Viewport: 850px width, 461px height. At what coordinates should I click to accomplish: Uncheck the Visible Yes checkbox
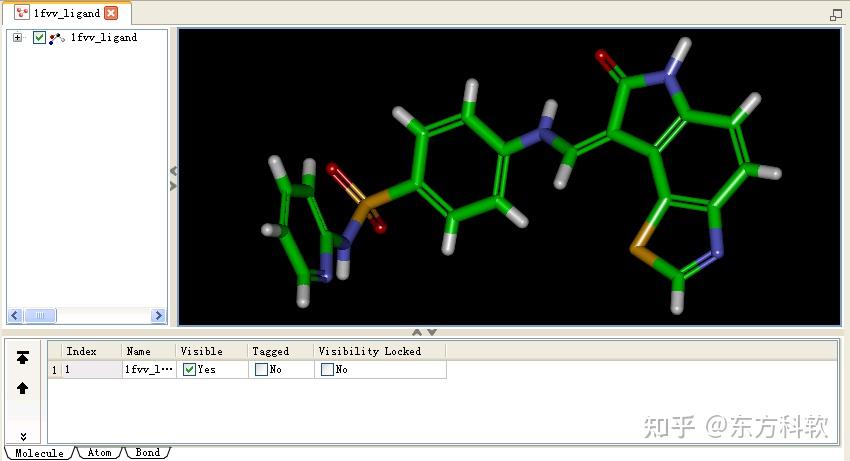coord(189,369)
